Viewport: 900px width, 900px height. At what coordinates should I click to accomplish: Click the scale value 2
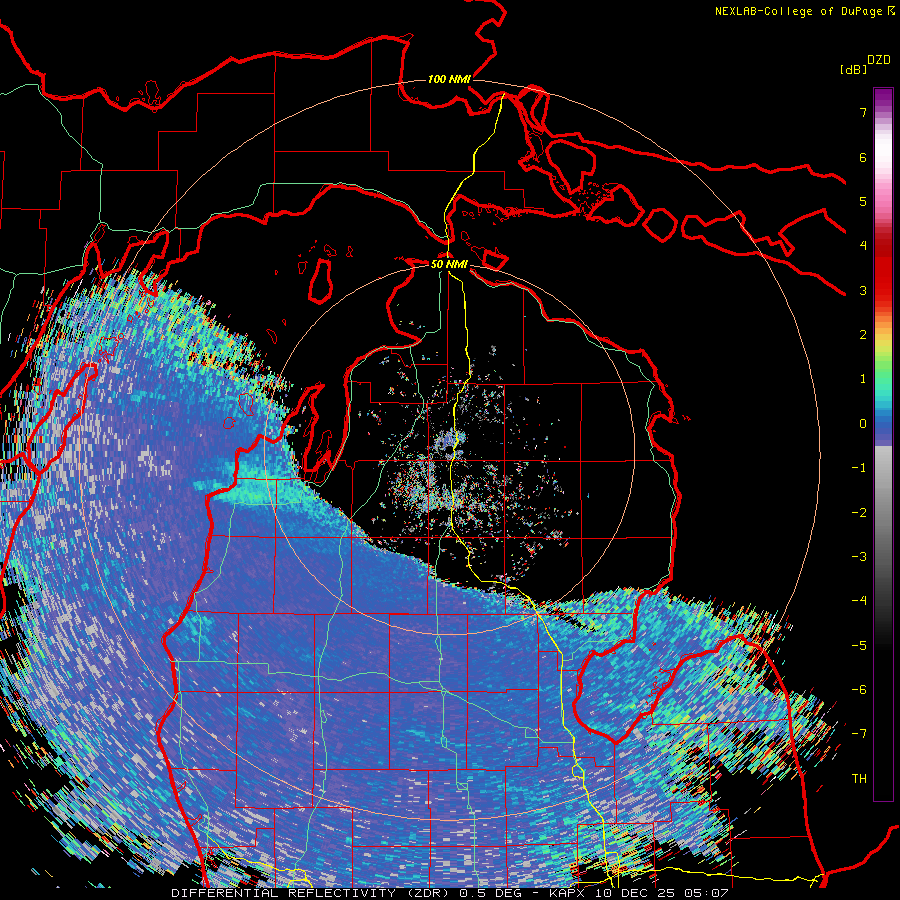pos(863,335)
